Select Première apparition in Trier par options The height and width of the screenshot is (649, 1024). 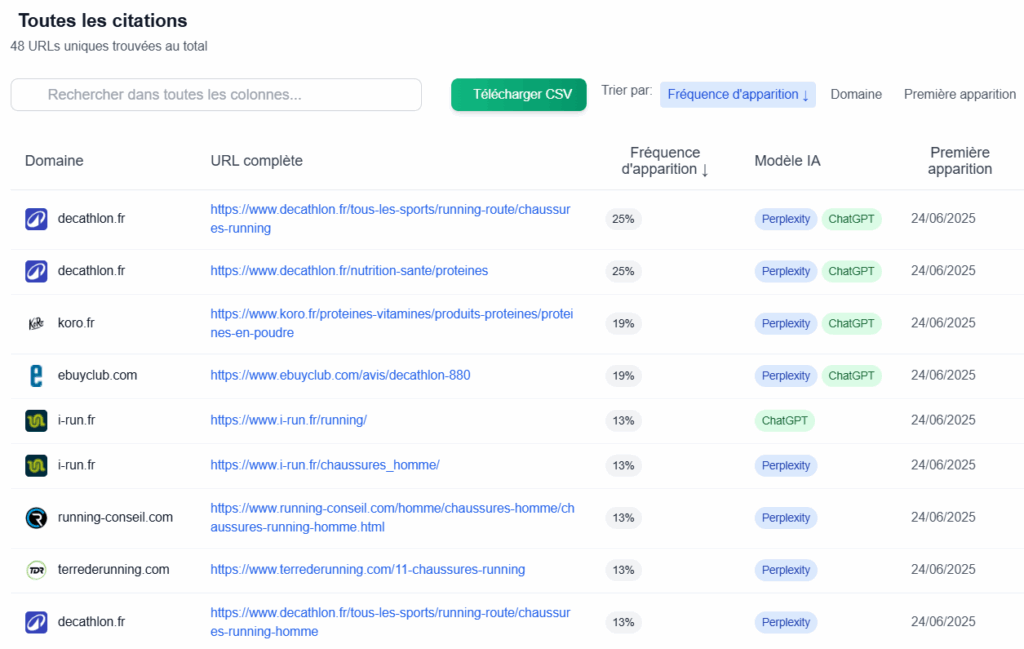[960, 95]
